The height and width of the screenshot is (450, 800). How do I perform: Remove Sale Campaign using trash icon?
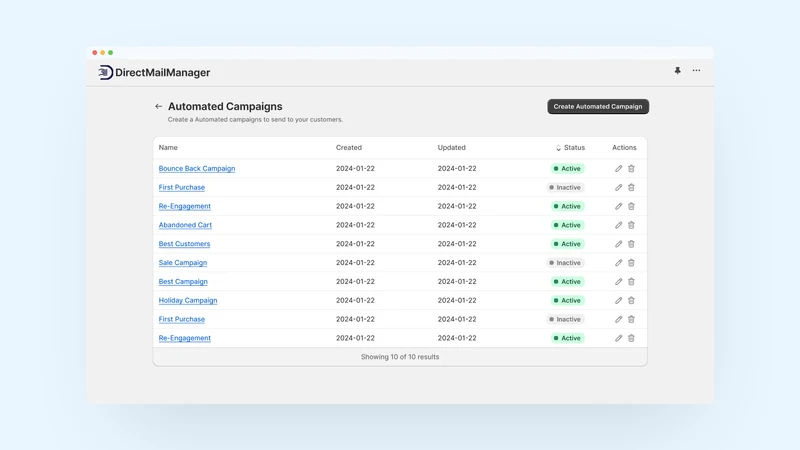631,263
